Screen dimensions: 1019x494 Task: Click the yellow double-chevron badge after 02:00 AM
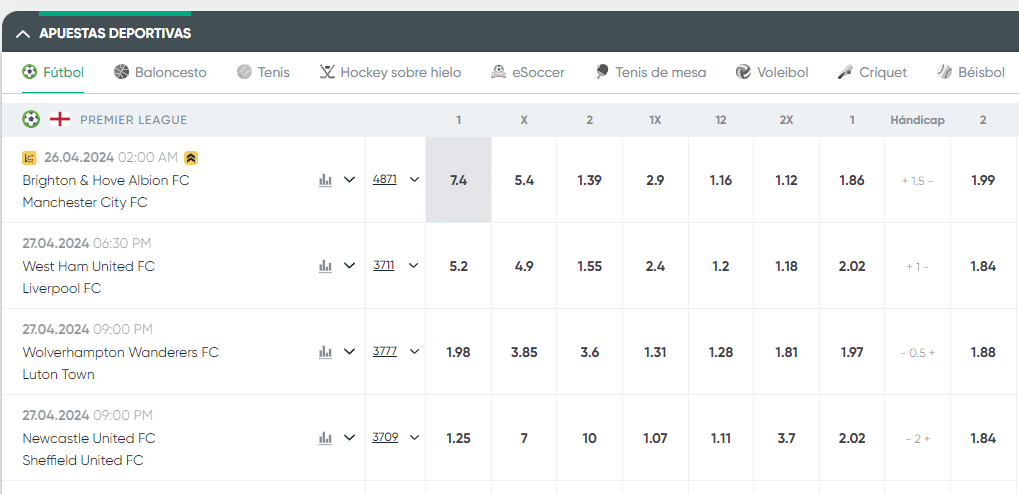[x=191, y=157]
